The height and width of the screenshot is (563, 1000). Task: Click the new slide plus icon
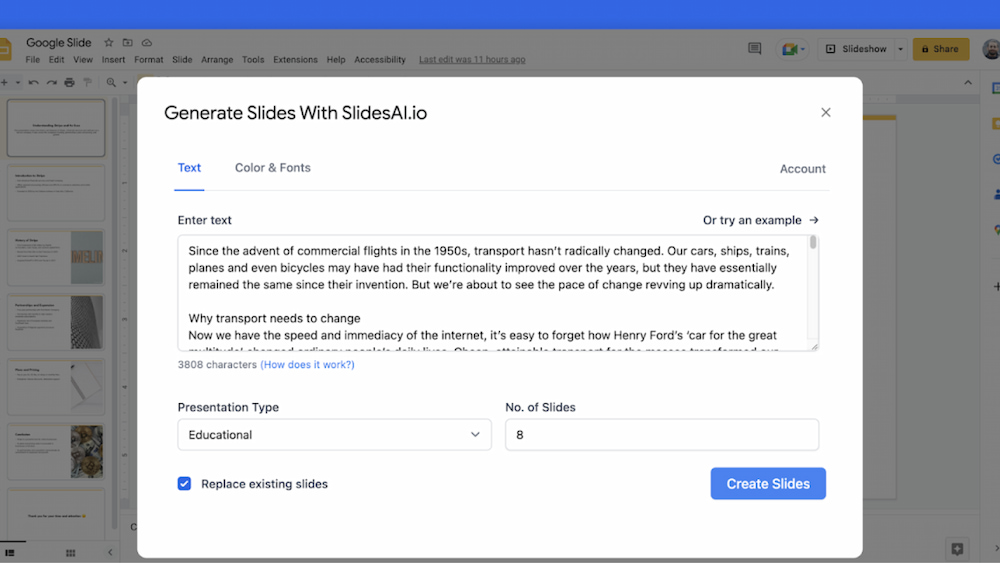tap(4, 82)
